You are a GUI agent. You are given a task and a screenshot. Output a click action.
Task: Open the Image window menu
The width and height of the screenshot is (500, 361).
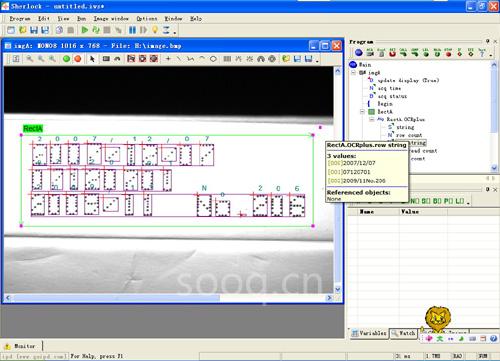coord(111,19)
